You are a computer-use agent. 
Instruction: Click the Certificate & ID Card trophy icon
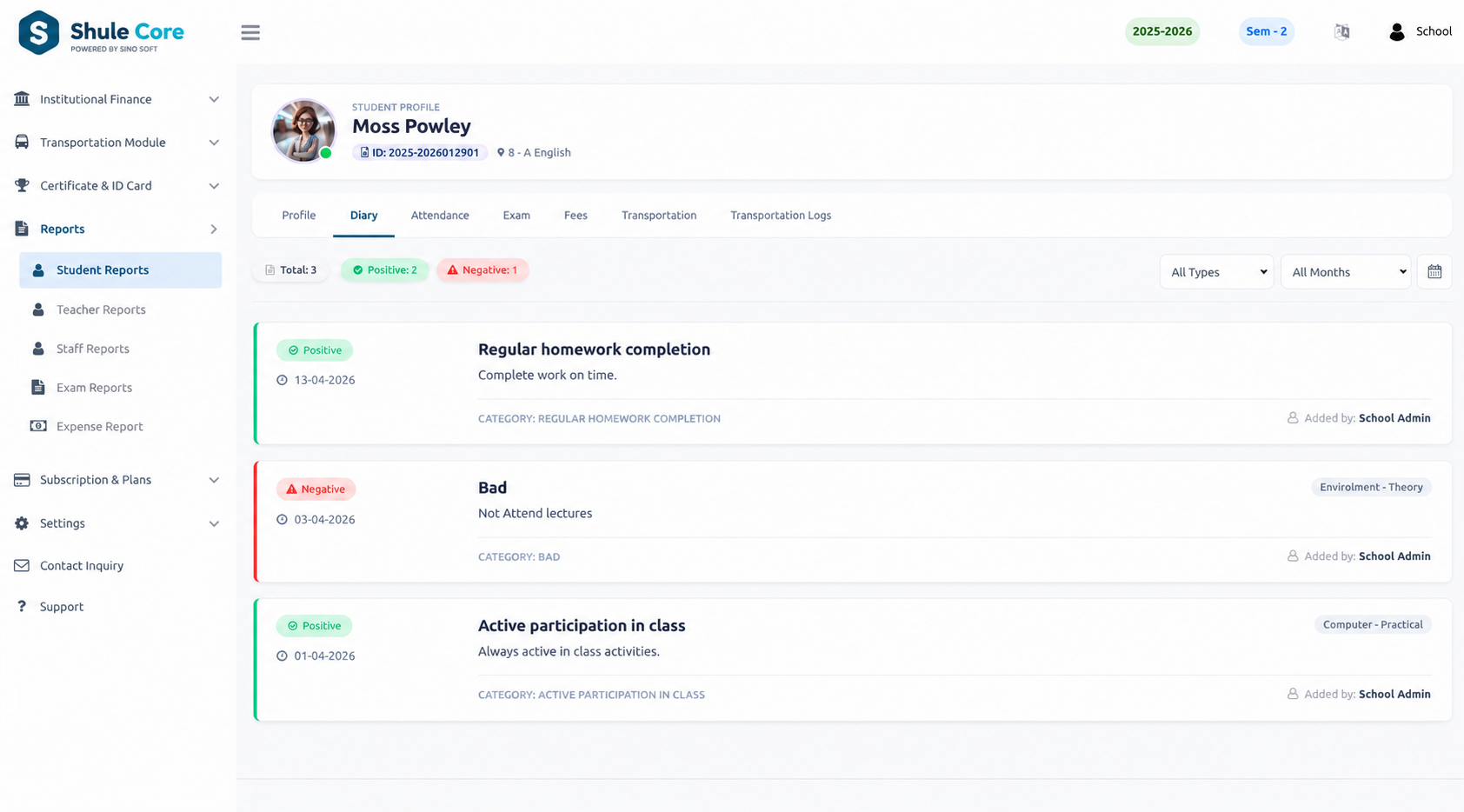22,185
